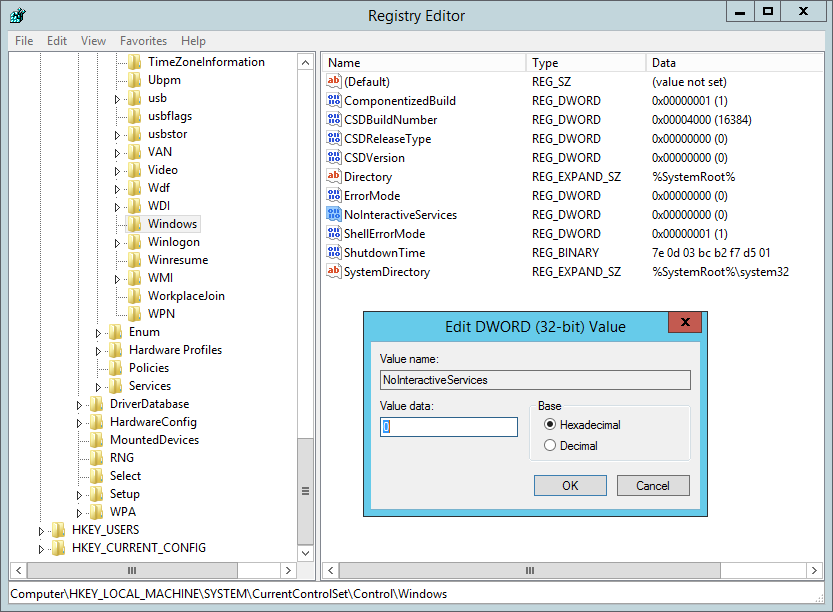Click the HKEY_USERS folder icon
Image resolution: width=833 pixels, height=612 pixels.
(x=58, y=530)
